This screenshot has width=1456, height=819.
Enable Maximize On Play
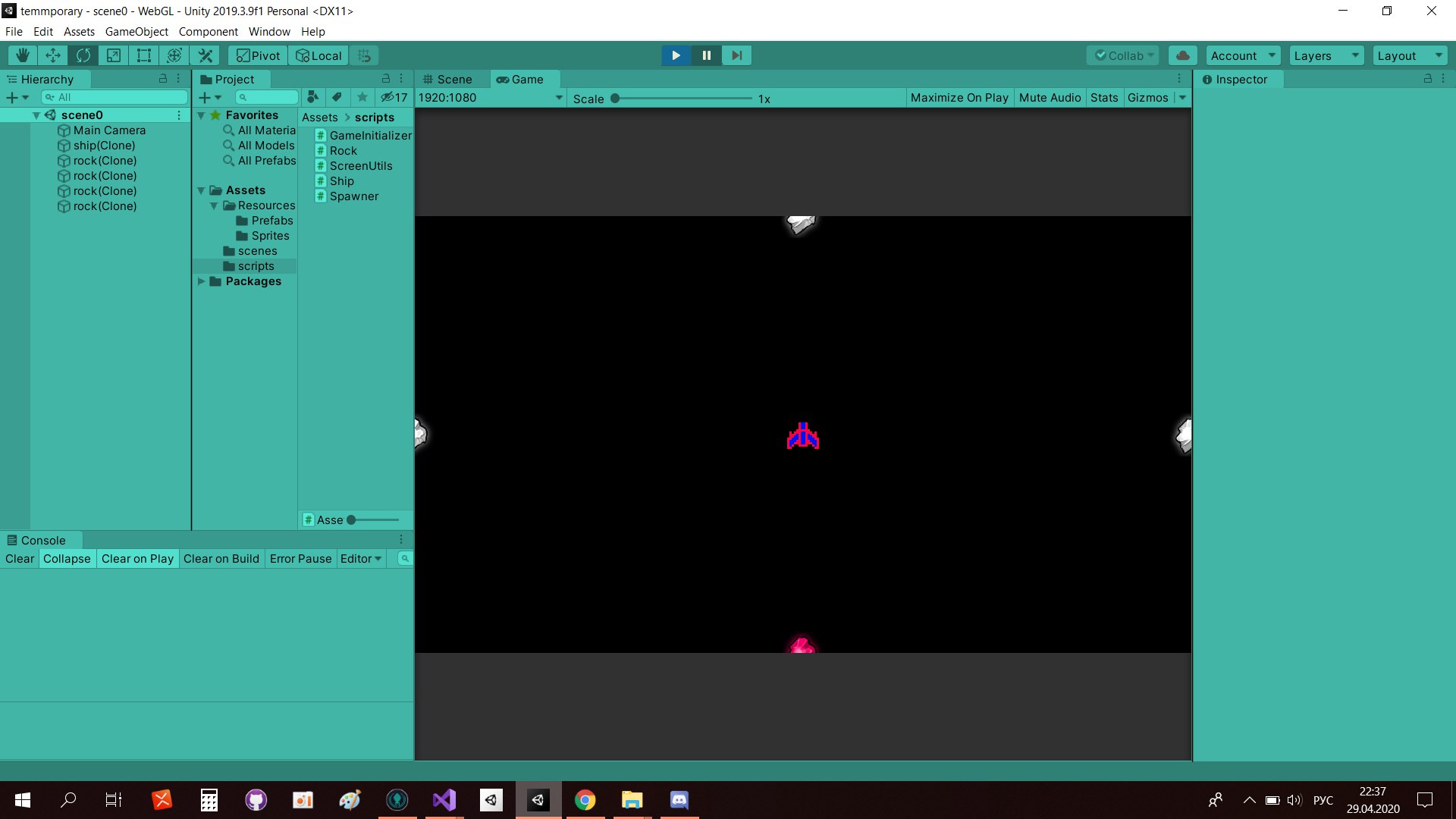(x=959, y=98)
